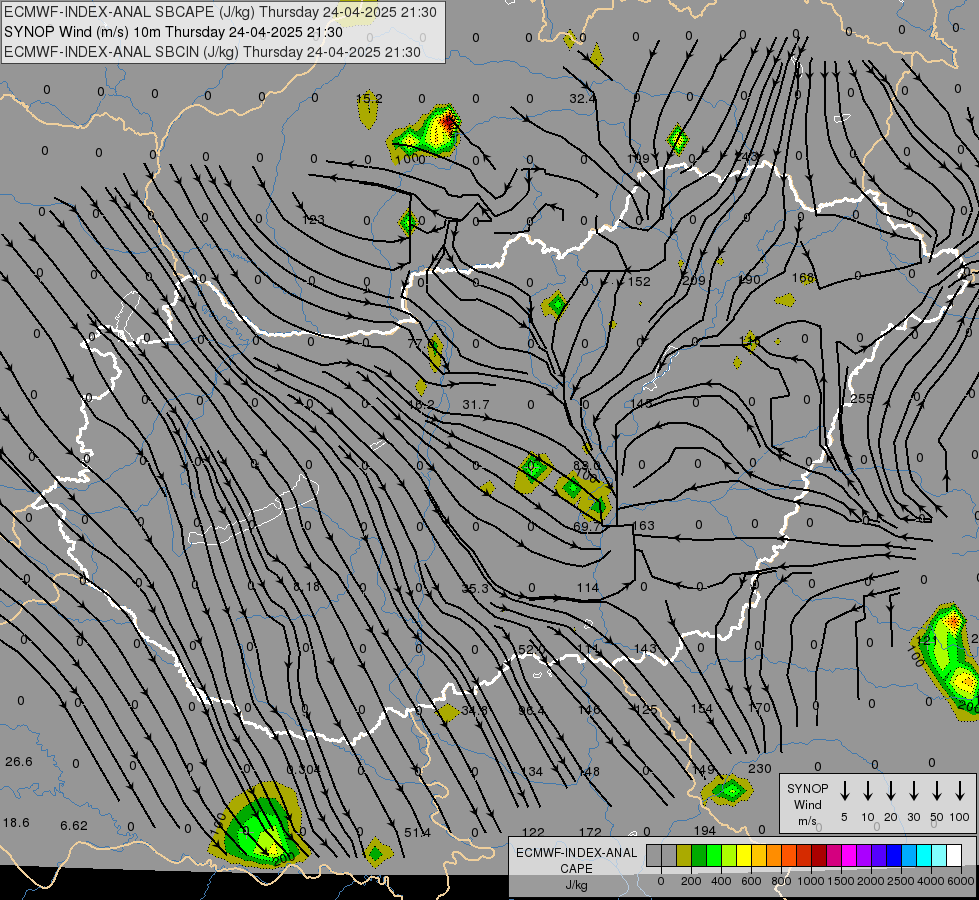Click the 30 m/s wind arrow in legend
The height and width of the screenshot is (900, 979).
(x=914, y=791)
